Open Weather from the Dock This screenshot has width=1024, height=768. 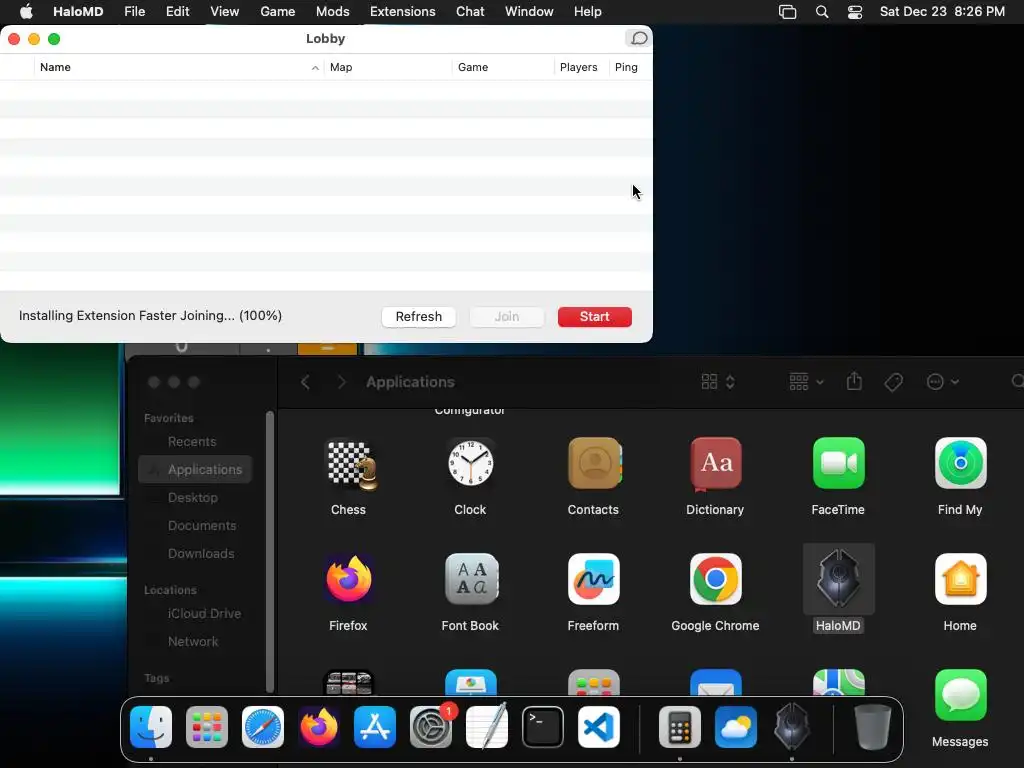735,727
